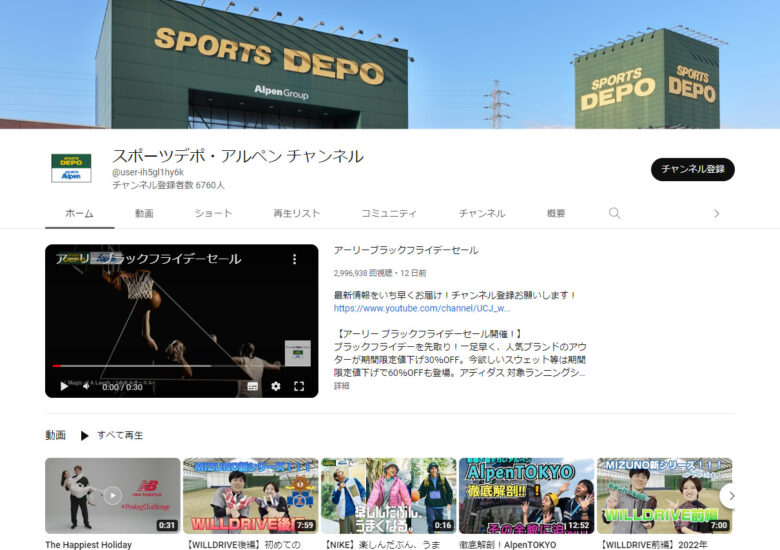
Task: Open the 概要 tab
Action: (x=556, y=213)
